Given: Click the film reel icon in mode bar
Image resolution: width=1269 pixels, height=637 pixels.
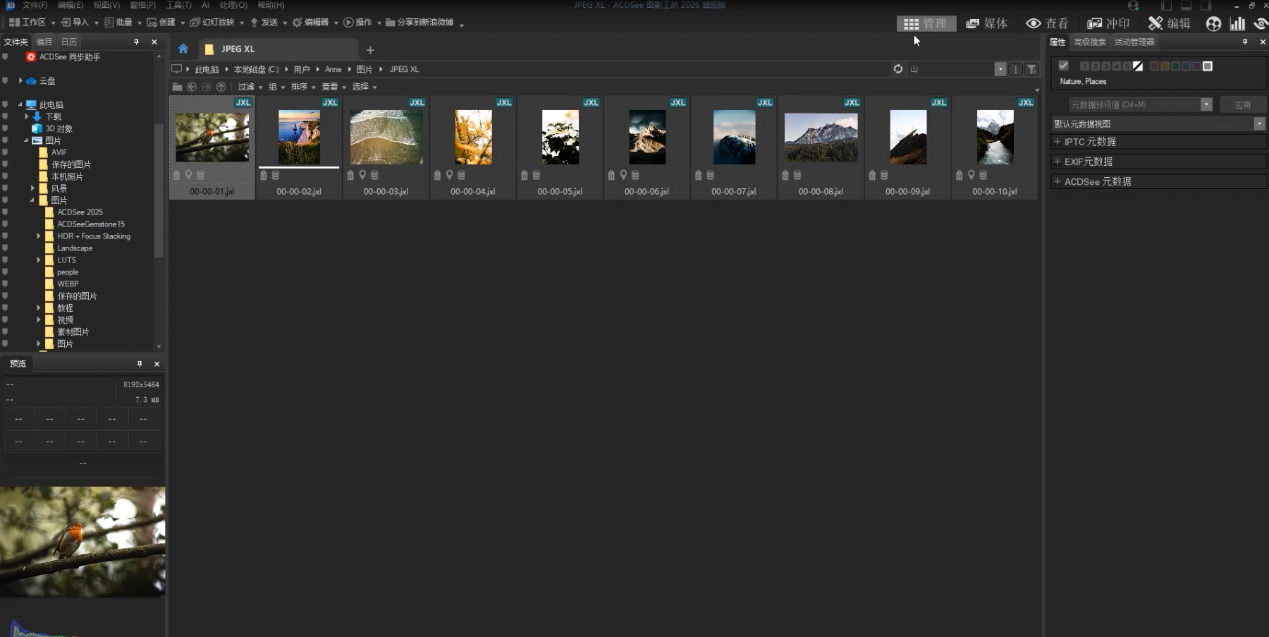Looking at the screenshot, I should coord(1213,23).
